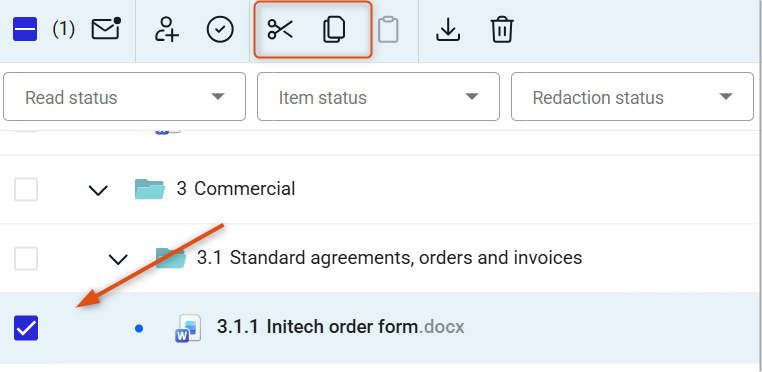Click the mail notification icon
Image resolution: width=762 pixels, height=372 pixels.
click(106, 29)
